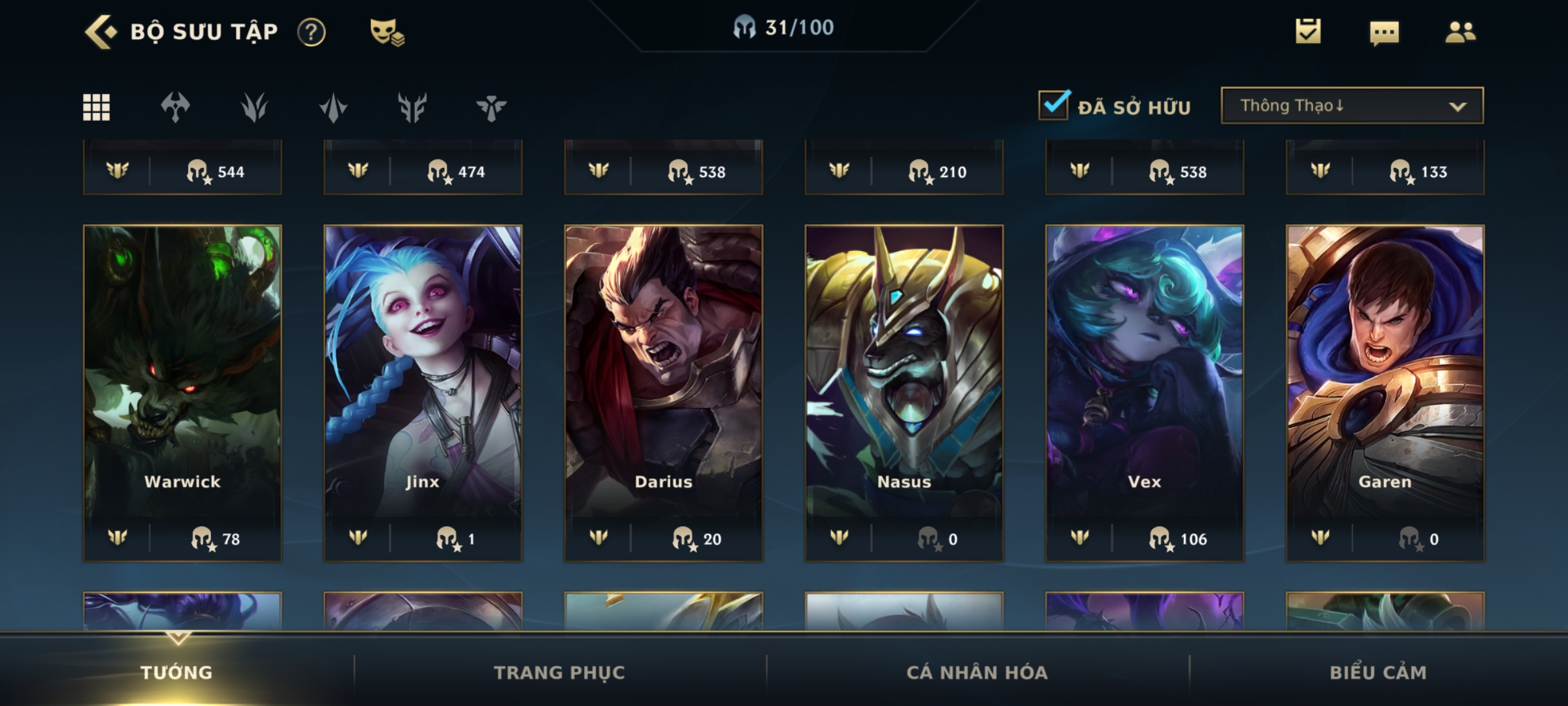
Task: Open the chat bubble icon
Action: tap(1384, 33)
